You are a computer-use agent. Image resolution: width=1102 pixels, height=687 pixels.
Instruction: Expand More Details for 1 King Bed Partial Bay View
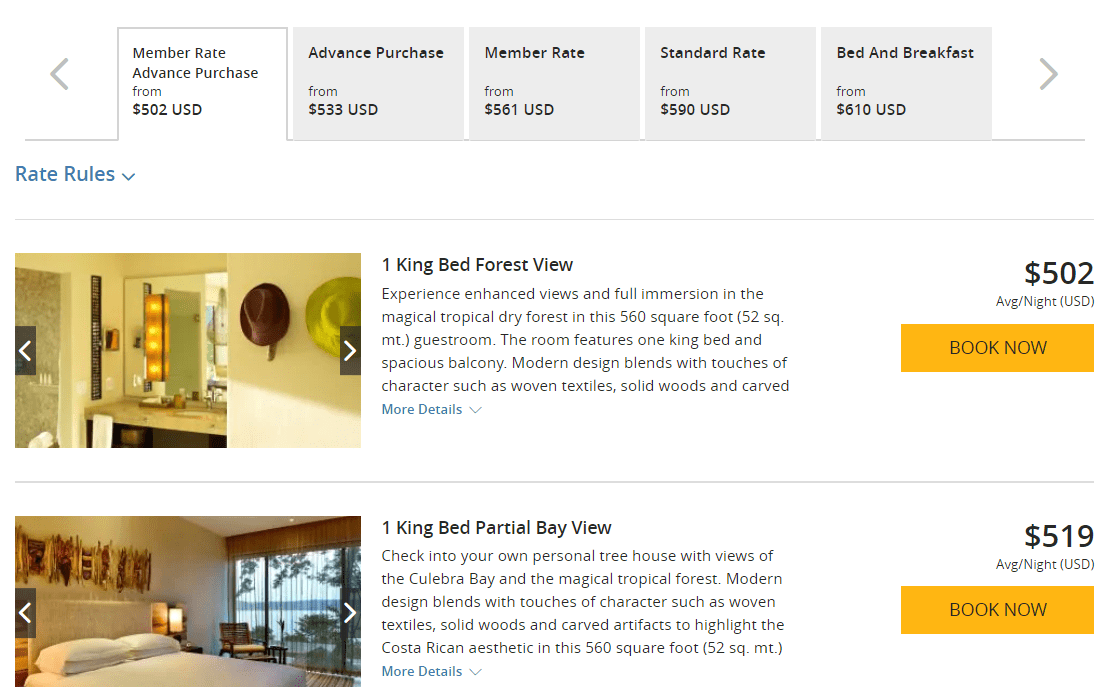click(x=421, y=671)
